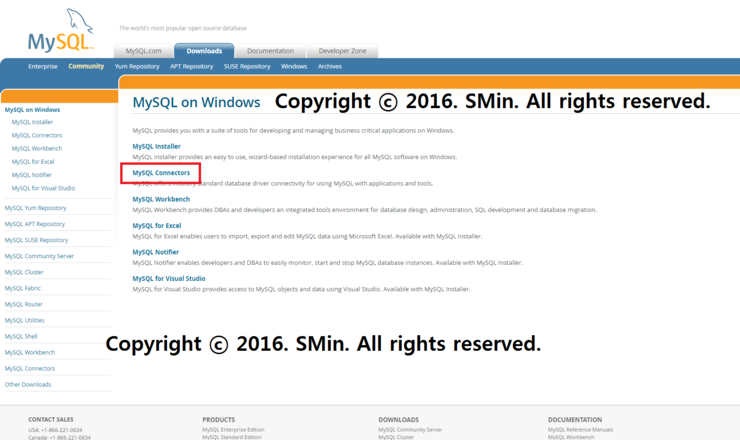
Task: Open the MySQL.com tab
Action: pyautogui.click(x=143, y=51)
